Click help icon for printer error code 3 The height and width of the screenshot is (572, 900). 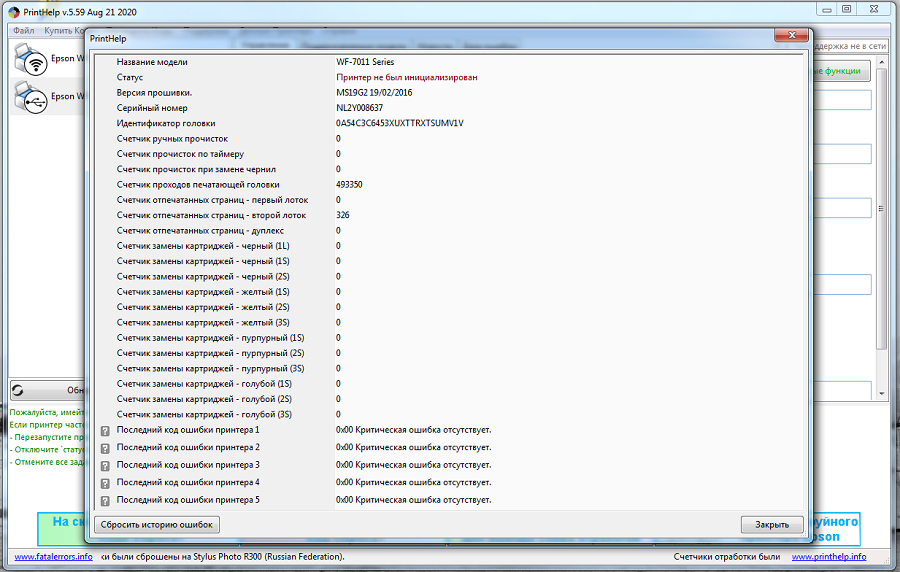[105, 466]
